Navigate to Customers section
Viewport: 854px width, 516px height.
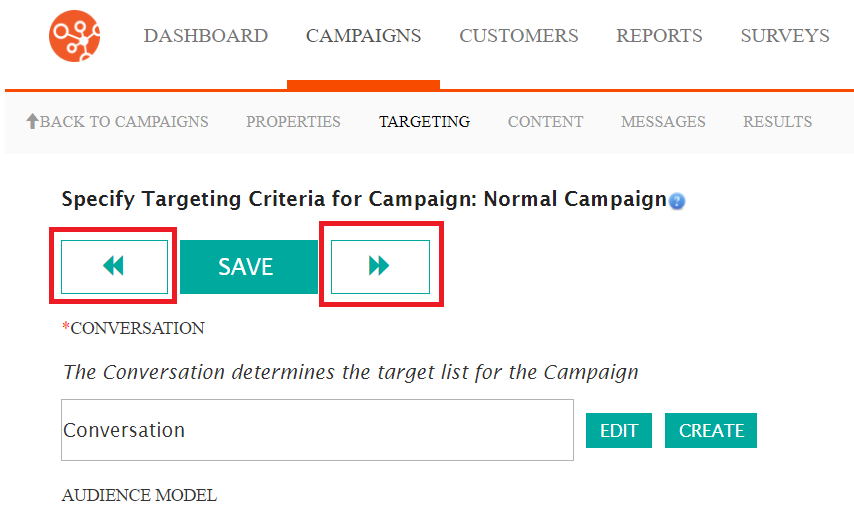point(518,36)
